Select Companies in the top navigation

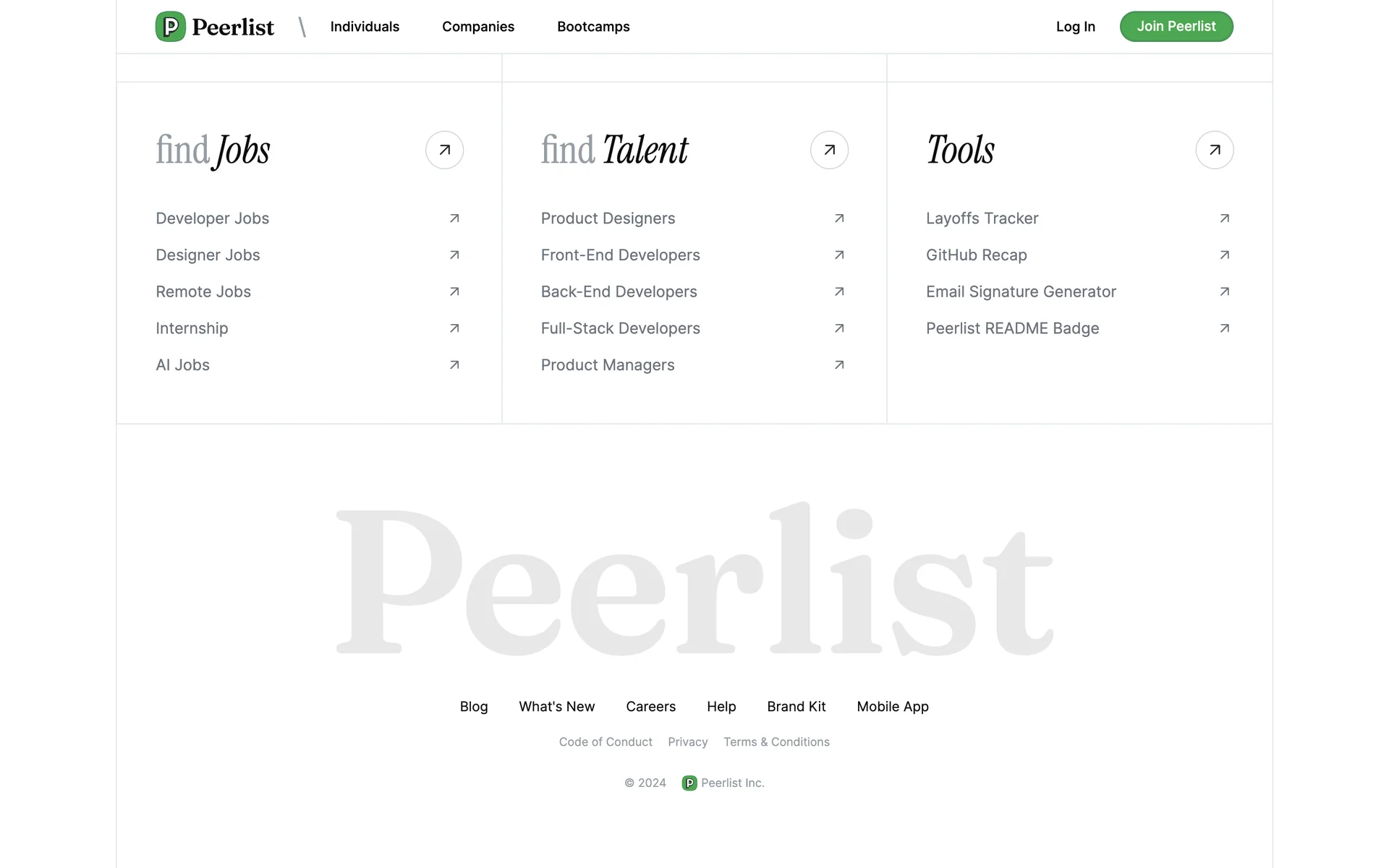[478, 27]
